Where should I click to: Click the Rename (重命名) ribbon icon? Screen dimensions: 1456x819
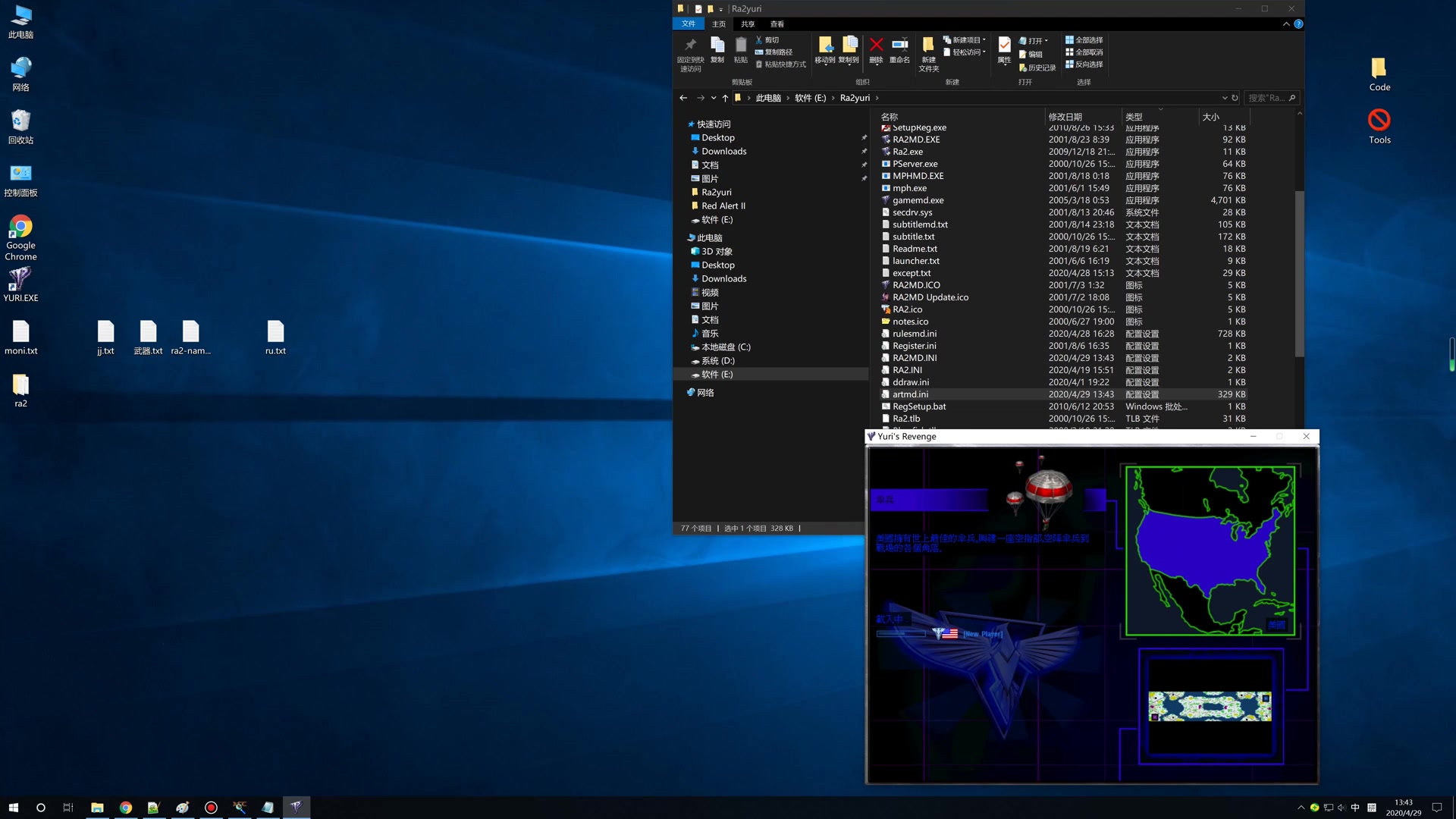[899, 45]
